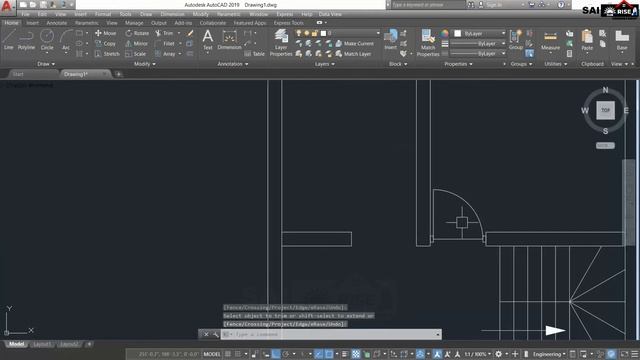The height and width of the screenshot is (360, 640).
Task: Activate the Mirror tool
Action: 137,43
